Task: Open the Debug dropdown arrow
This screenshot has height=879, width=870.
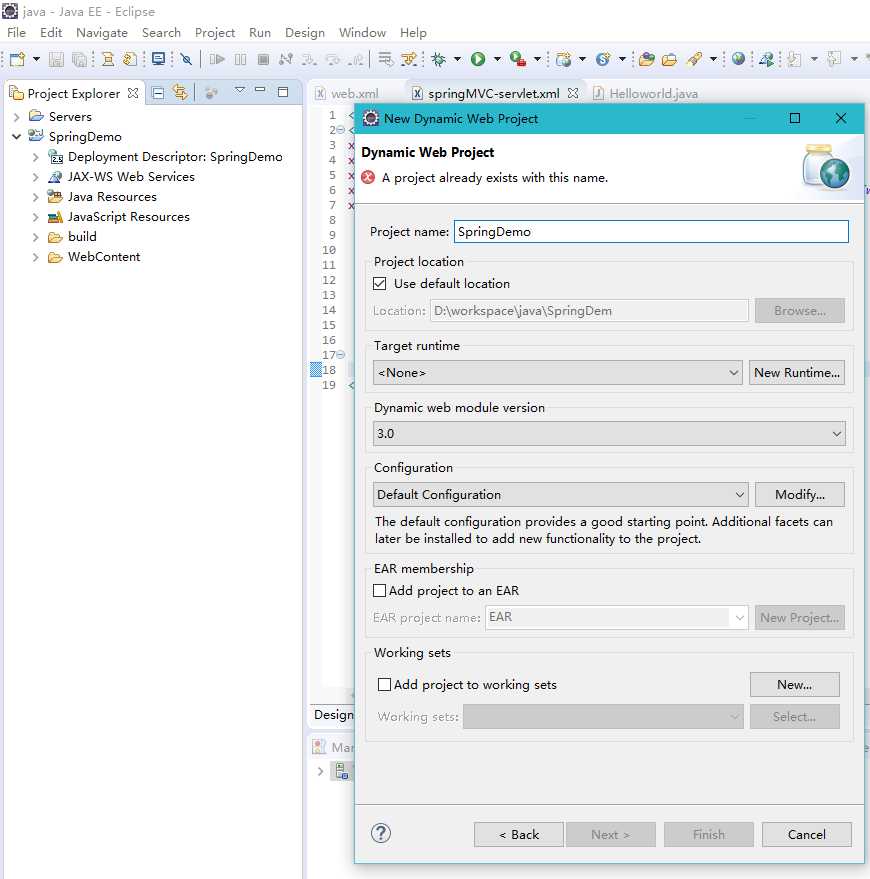Action: (x=457, y=59)
